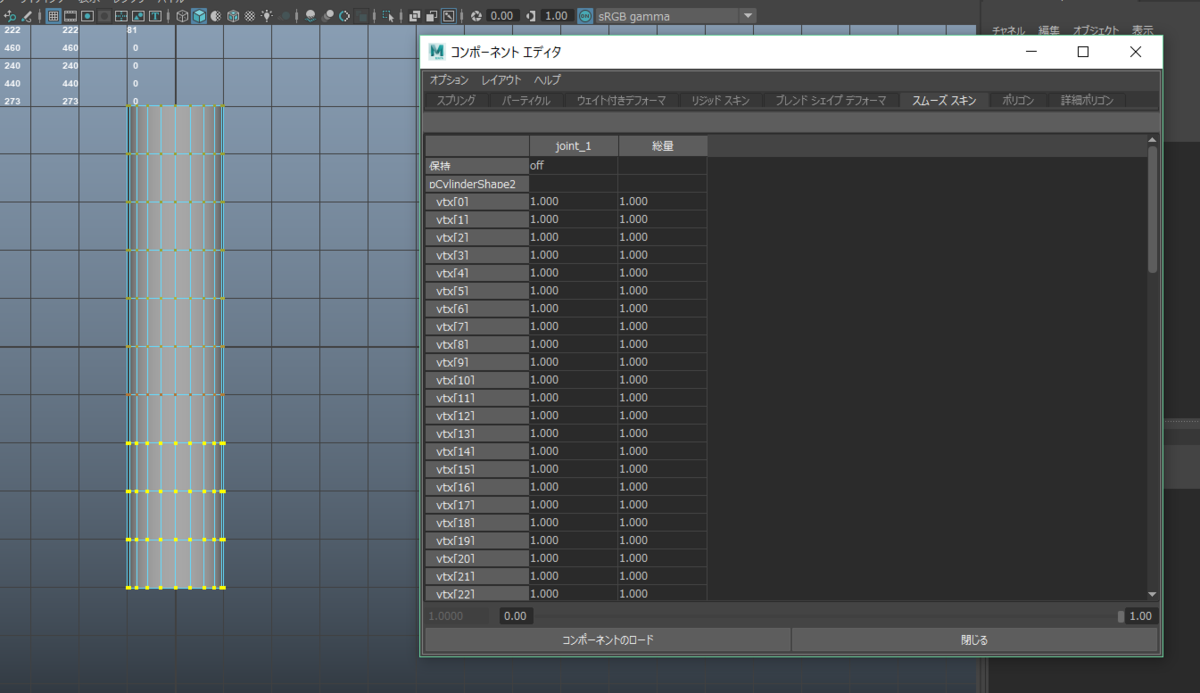Select the 総量 column header

(662, 146)
